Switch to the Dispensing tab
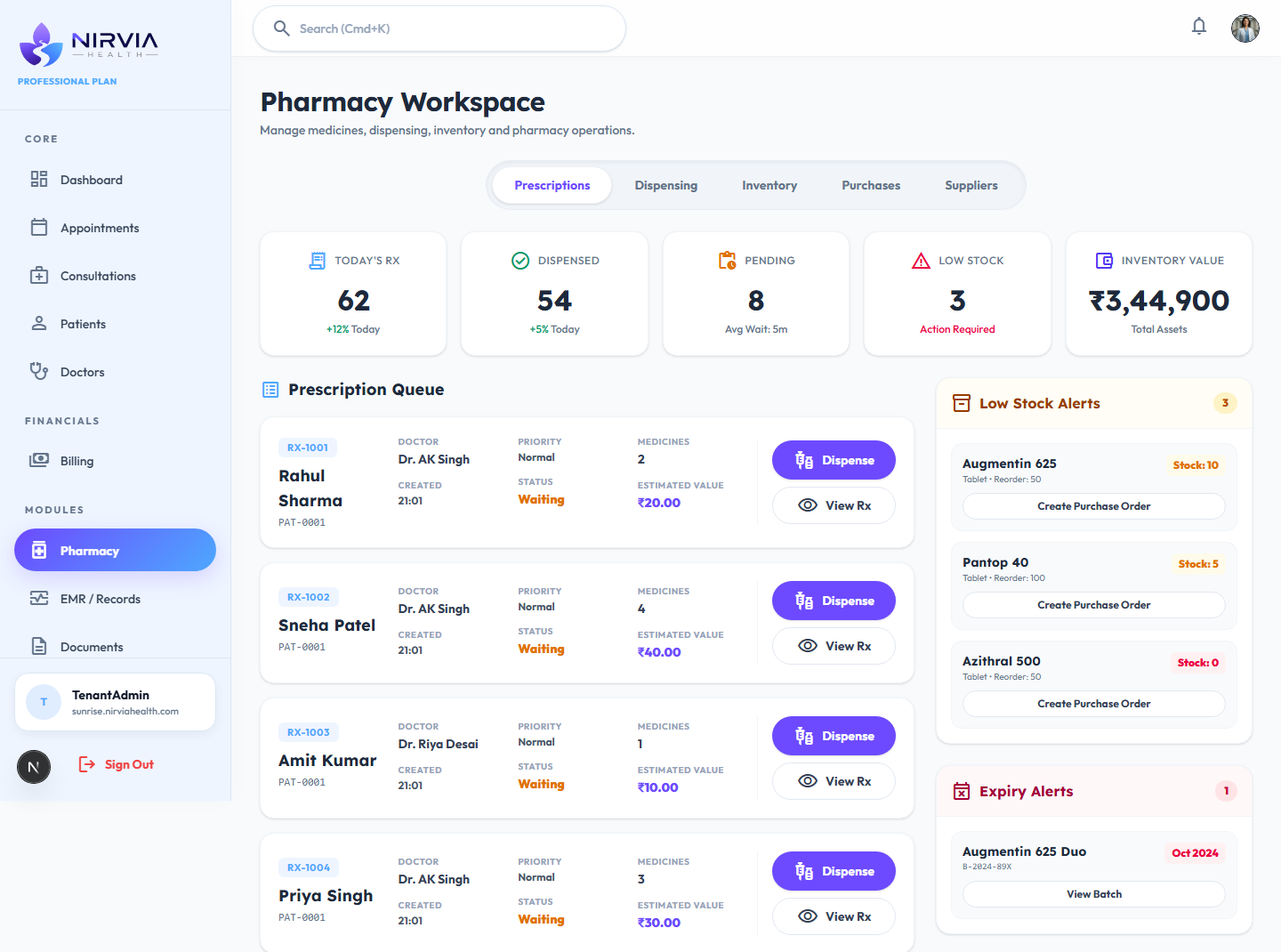Screen dimensions: 1281x952 666,185
